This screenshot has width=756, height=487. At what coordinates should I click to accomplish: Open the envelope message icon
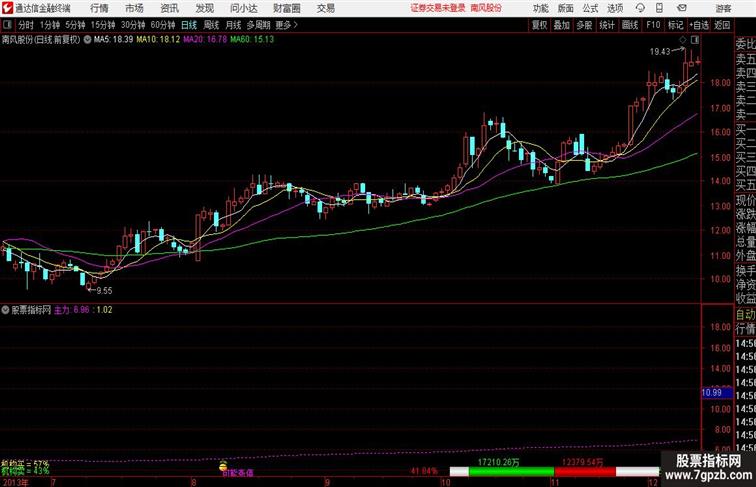pos(682,8)
